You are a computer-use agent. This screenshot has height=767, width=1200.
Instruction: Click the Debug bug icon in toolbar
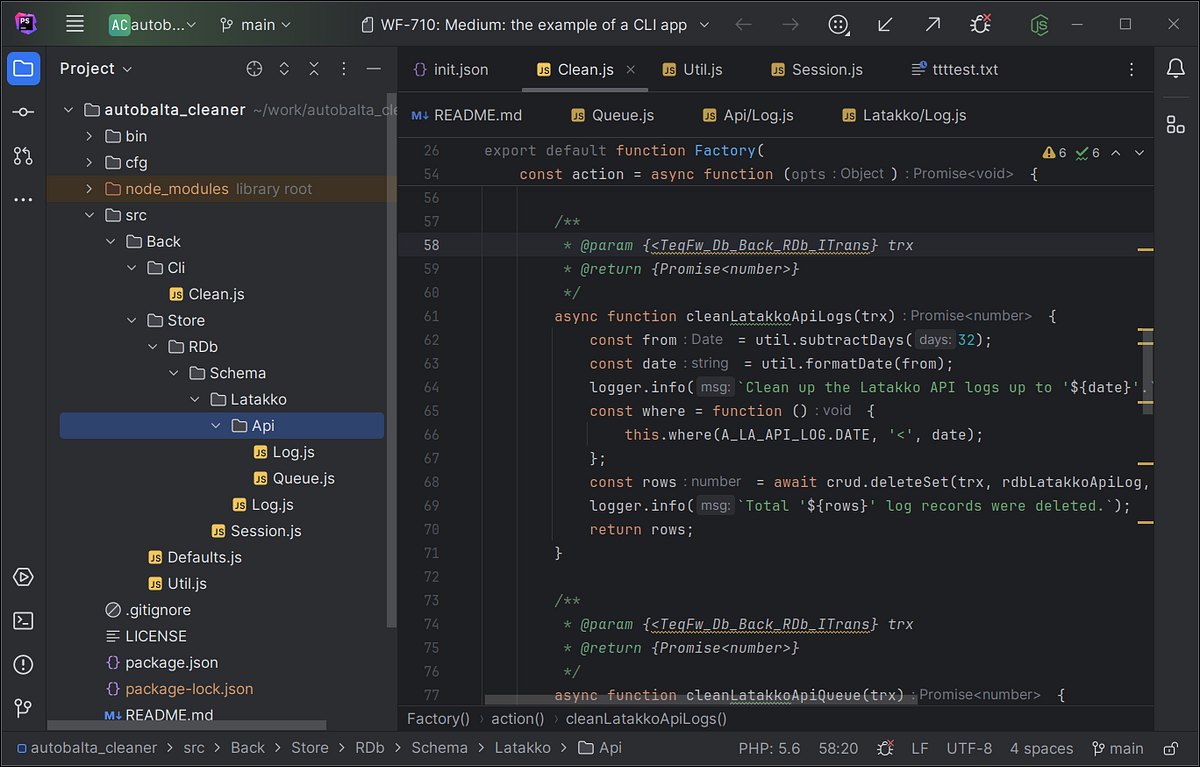981,24
